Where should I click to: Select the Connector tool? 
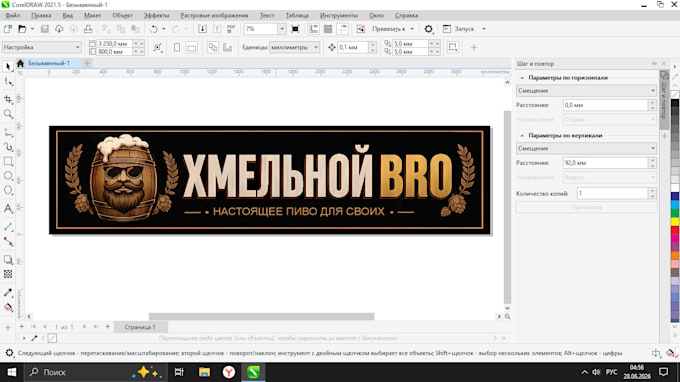click(8, 242)
